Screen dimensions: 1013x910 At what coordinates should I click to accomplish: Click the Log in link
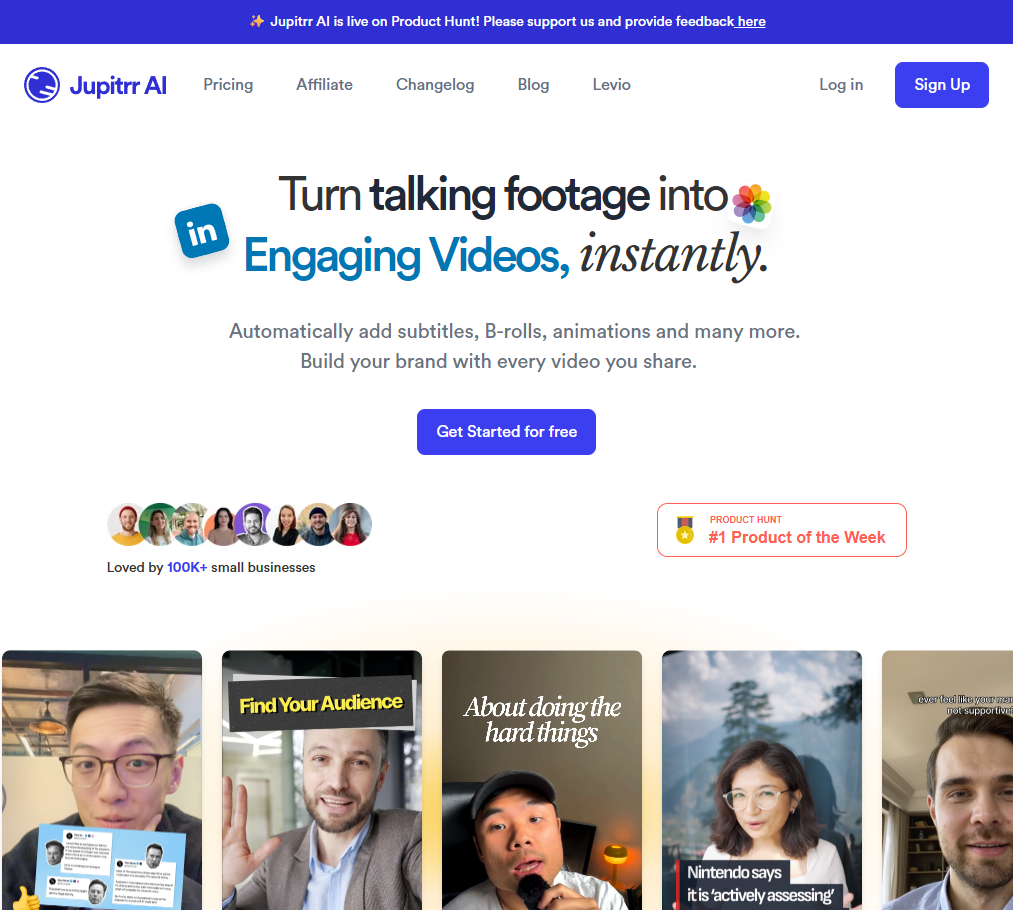tap(841, 85)
